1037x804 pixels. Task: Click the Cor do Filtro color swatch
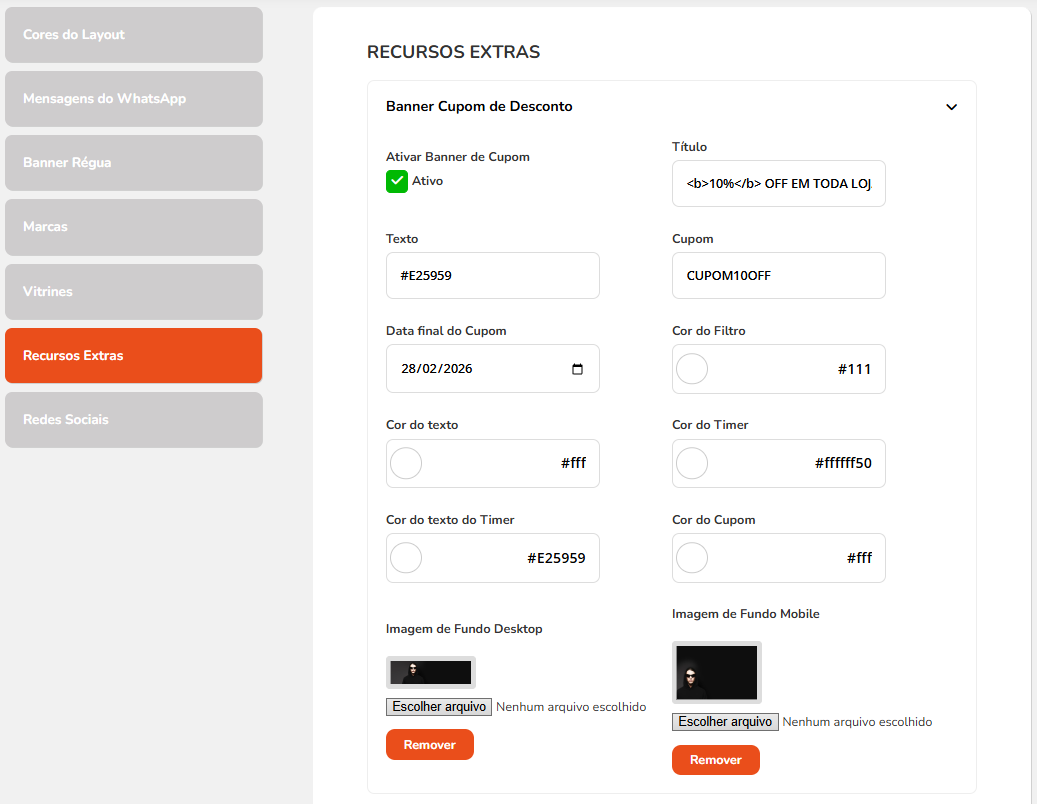point(692,369)
